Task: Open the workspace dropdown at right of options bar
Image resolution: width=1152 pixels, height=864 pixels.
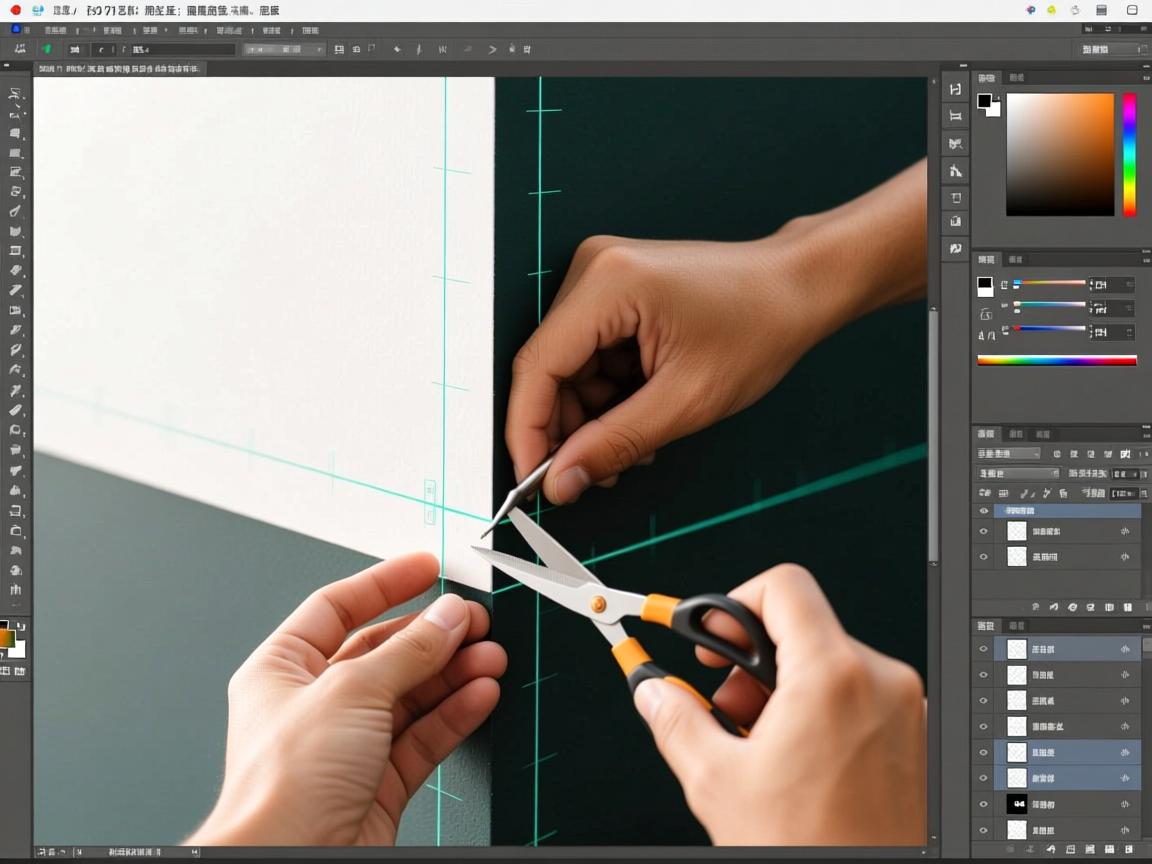Action: click(x=1110, y=49)
